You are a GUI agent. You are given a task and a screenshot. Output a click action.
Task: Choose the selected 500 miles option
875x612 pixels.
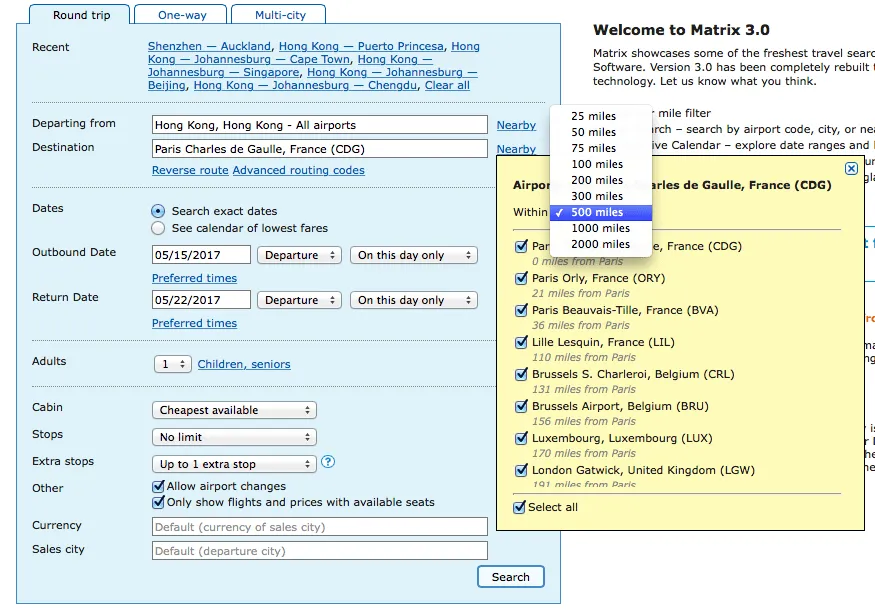tap(600, 213)
